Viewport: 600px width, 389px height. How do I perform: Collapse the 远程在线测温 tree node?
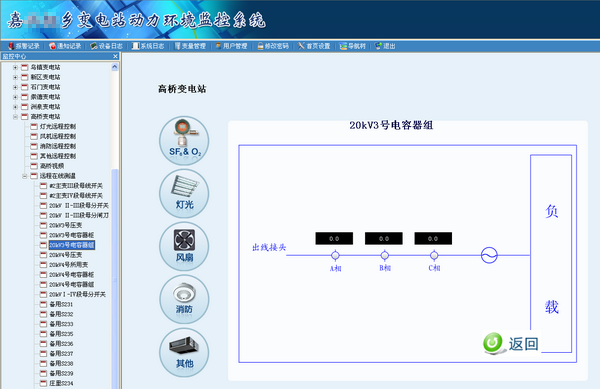(x=24, y=176)
